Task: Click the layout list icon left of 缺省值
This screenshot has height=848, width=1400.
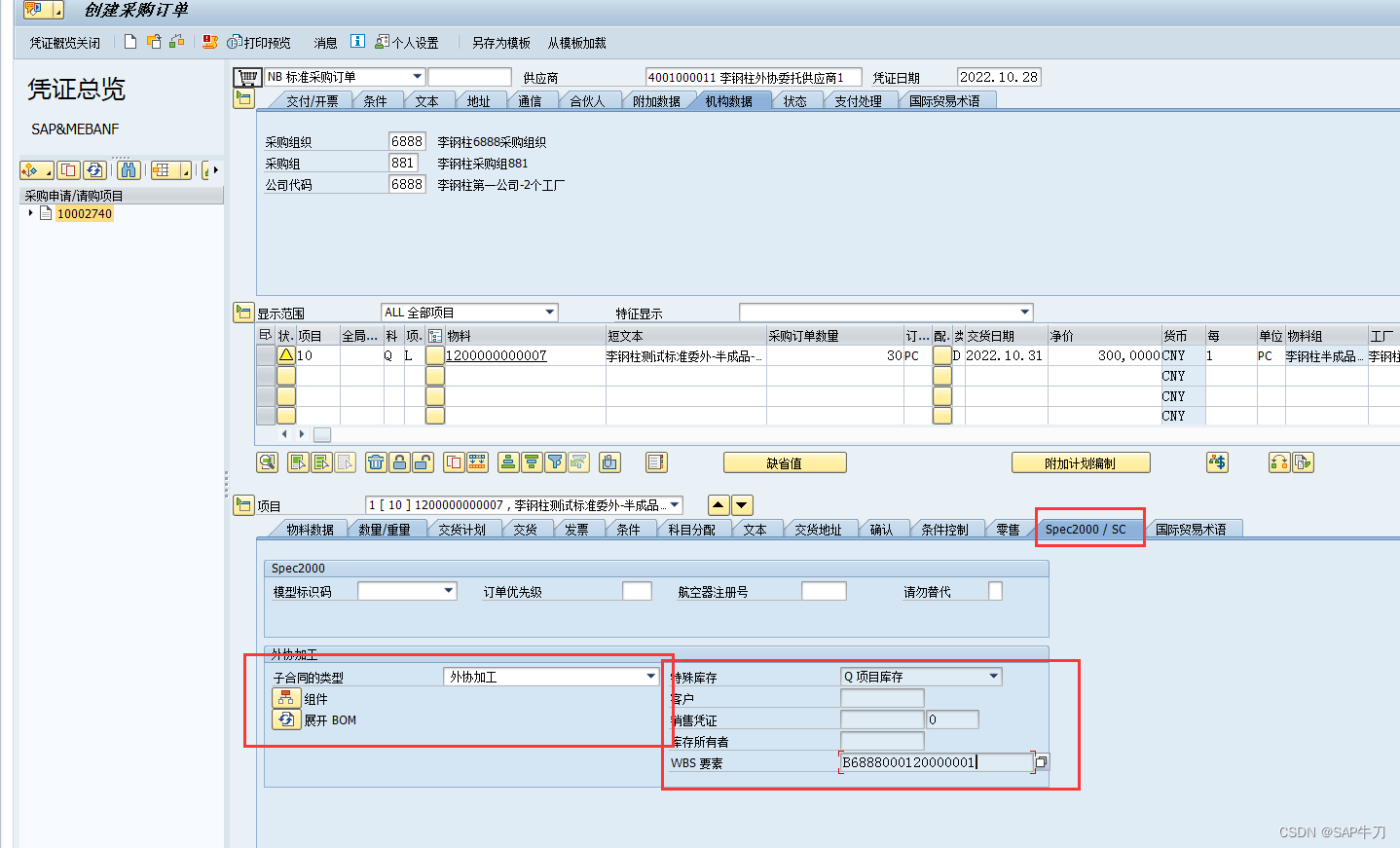Action: click(x=656, y=462)
